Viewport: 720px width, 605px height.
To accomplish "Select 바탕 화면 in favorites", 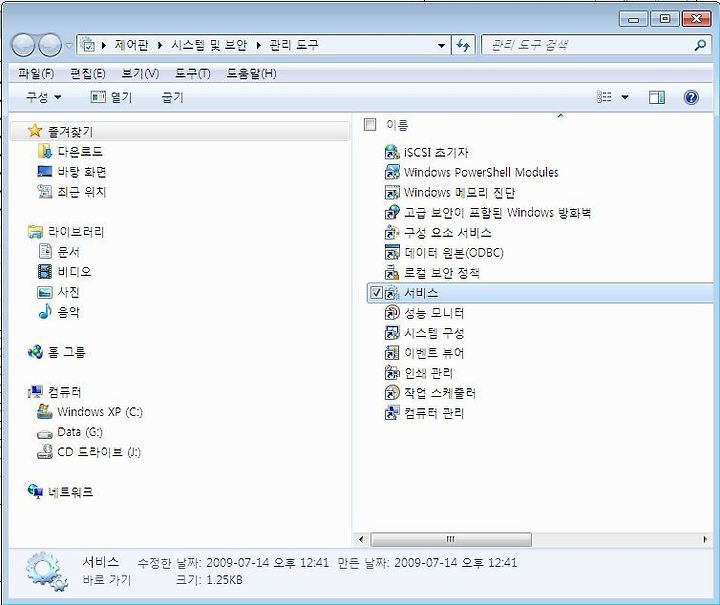I will (72, 172).
